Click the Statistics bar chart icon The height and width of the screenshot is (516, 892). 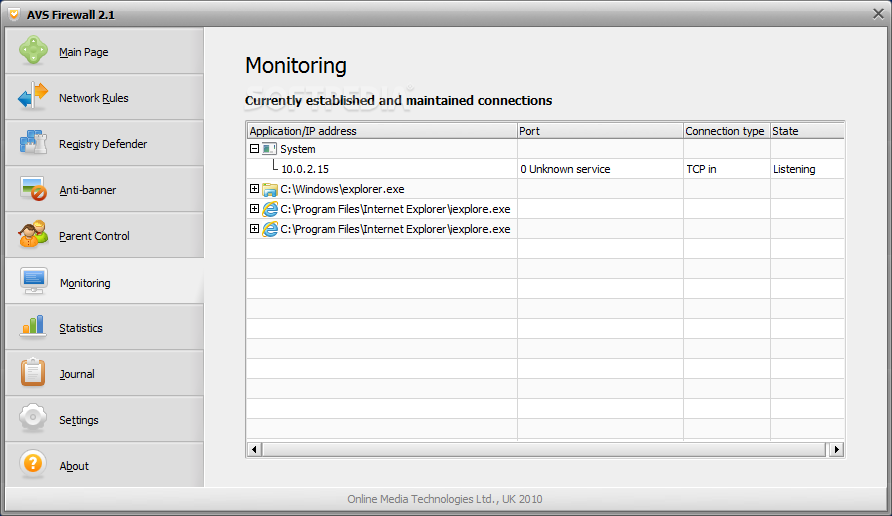[x=33, y=327]
